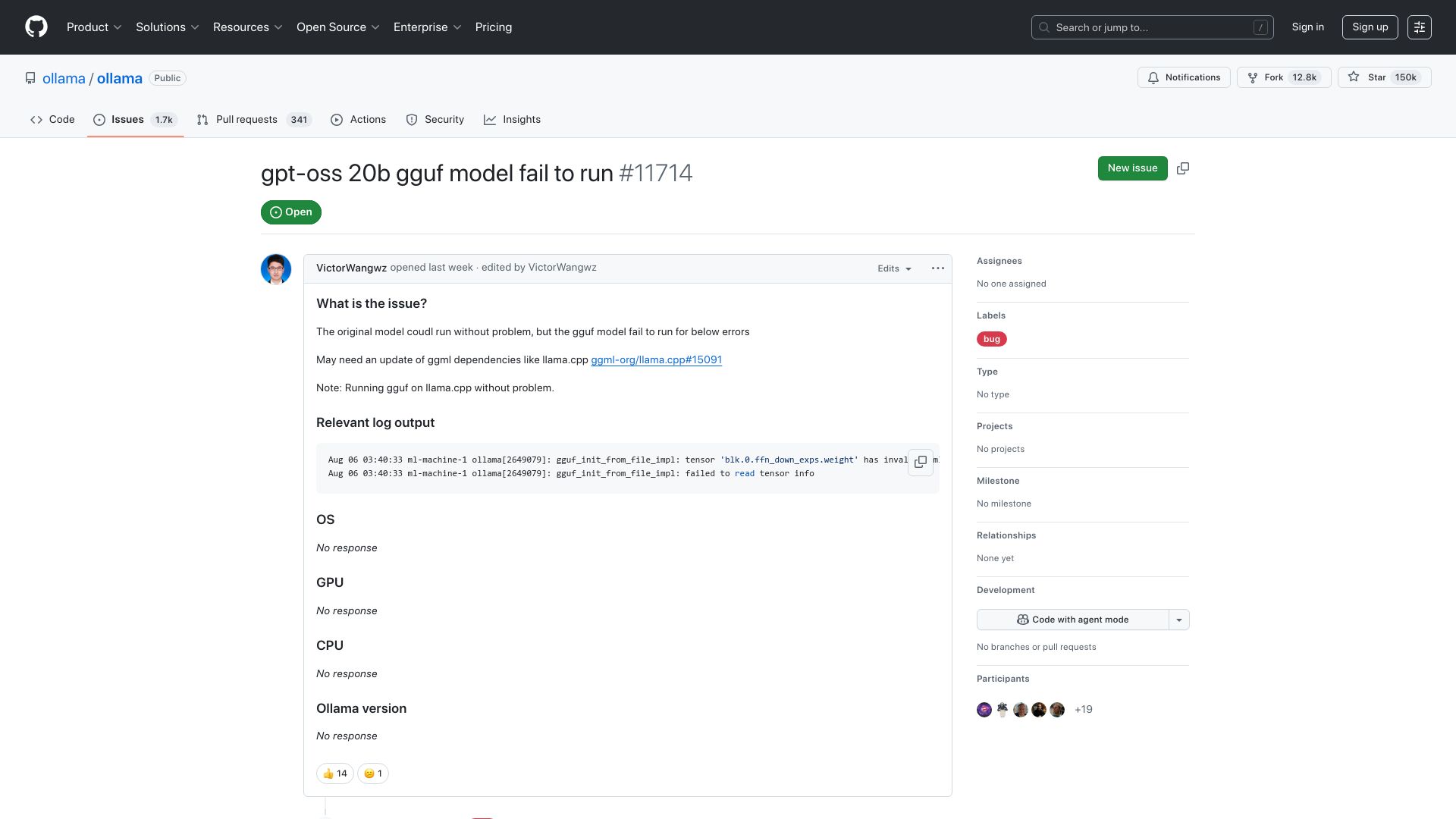The width and height of the screenshot is (1456, 819).
Task: Click VictorWangwz profile avatar
Action: 276,269
